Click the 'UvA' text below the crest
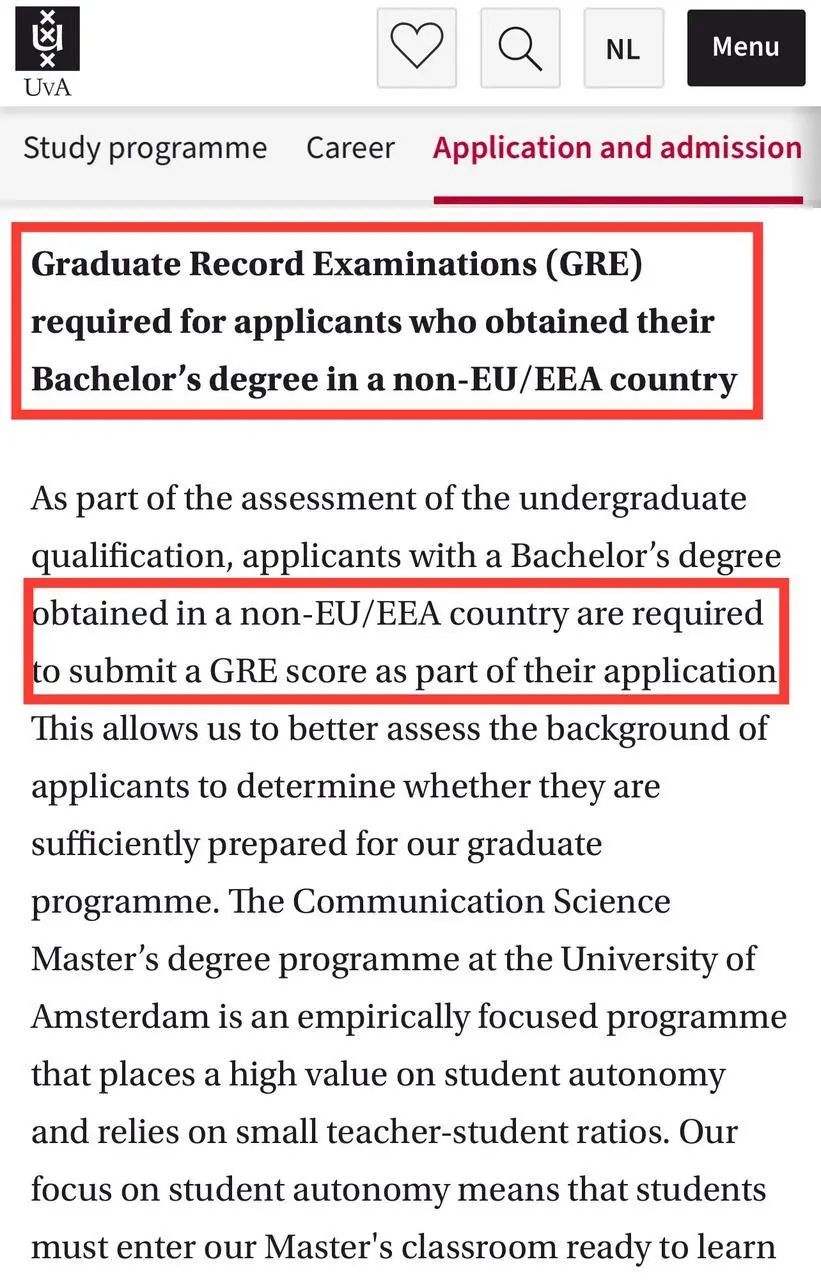The width and height of the screenshot is (821, 1280). 48,87
